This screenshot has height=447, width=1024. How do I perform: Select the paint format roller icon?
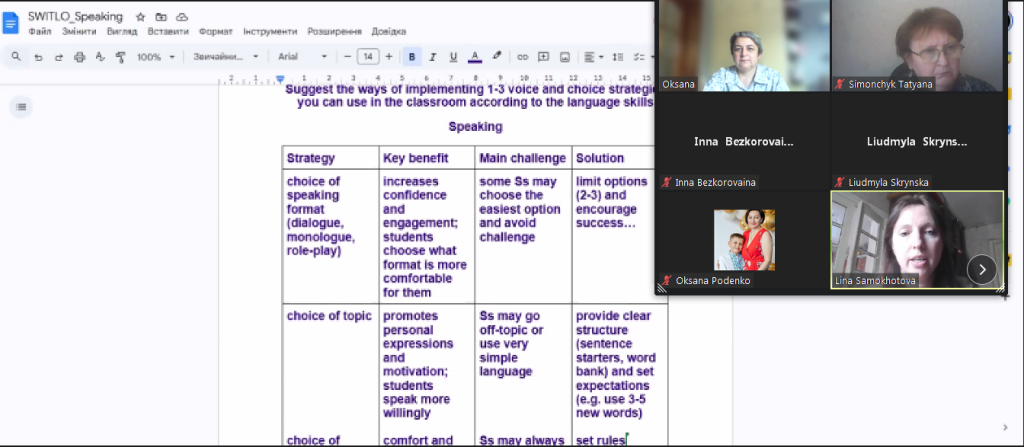coord(121,57)
